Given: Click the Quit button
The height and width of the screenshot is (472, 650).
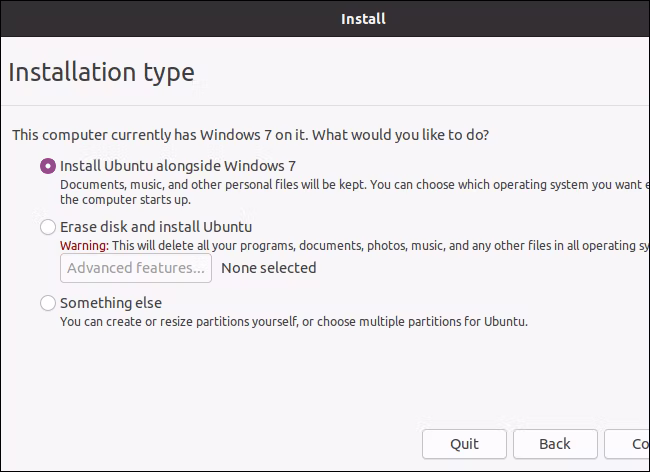Looking at the screenshot, I should point(464,444).
